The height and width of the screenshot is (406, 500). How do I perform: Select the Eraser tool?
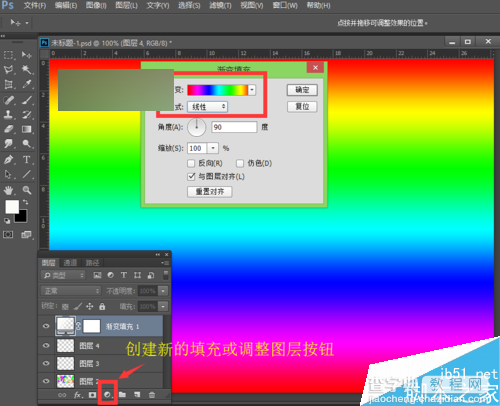pyautogui.click(x=8, y=129)
